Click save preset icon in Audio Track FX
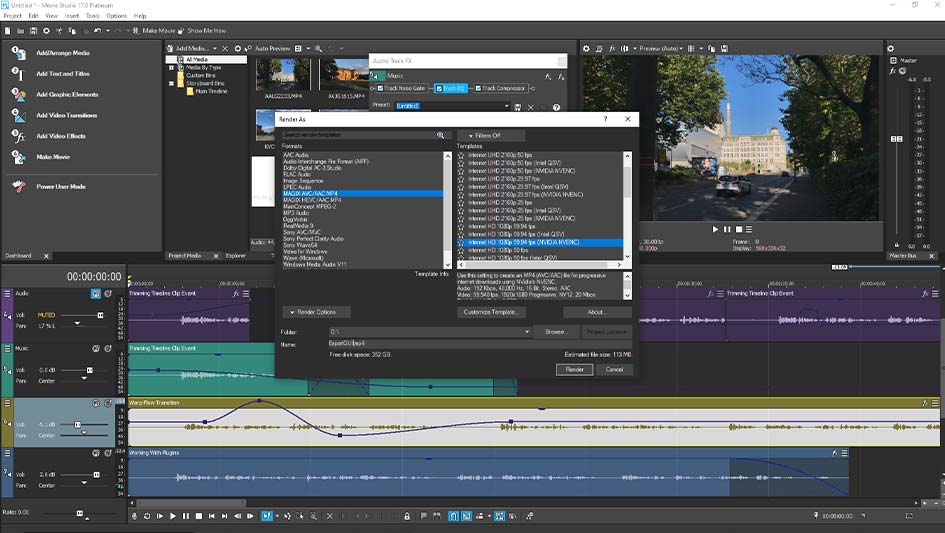Image resolution: width=945 pixels, height=533 pixels. point(518,107)
